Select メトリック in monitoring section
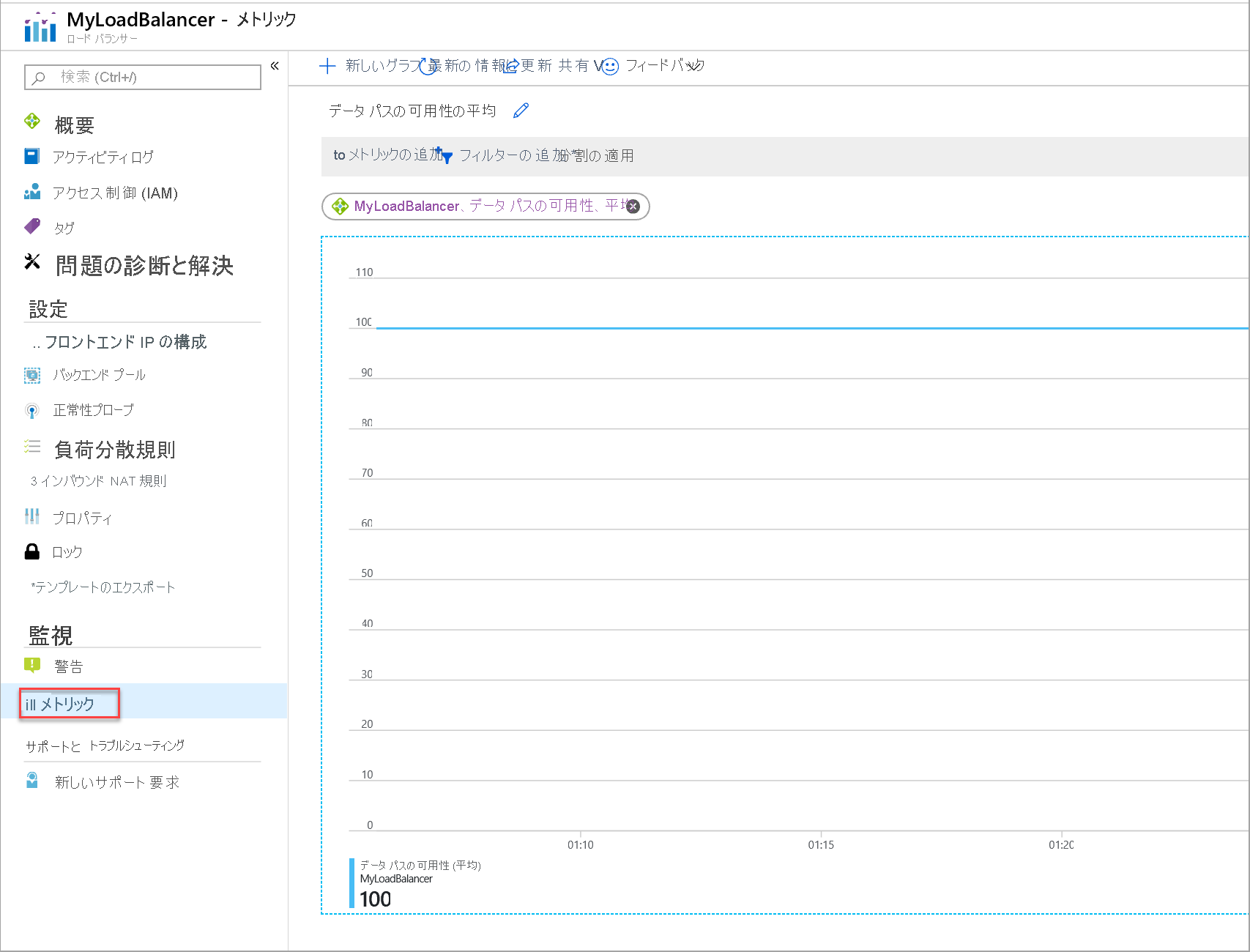The image size is (1250, 952). (x=67, y=704)
